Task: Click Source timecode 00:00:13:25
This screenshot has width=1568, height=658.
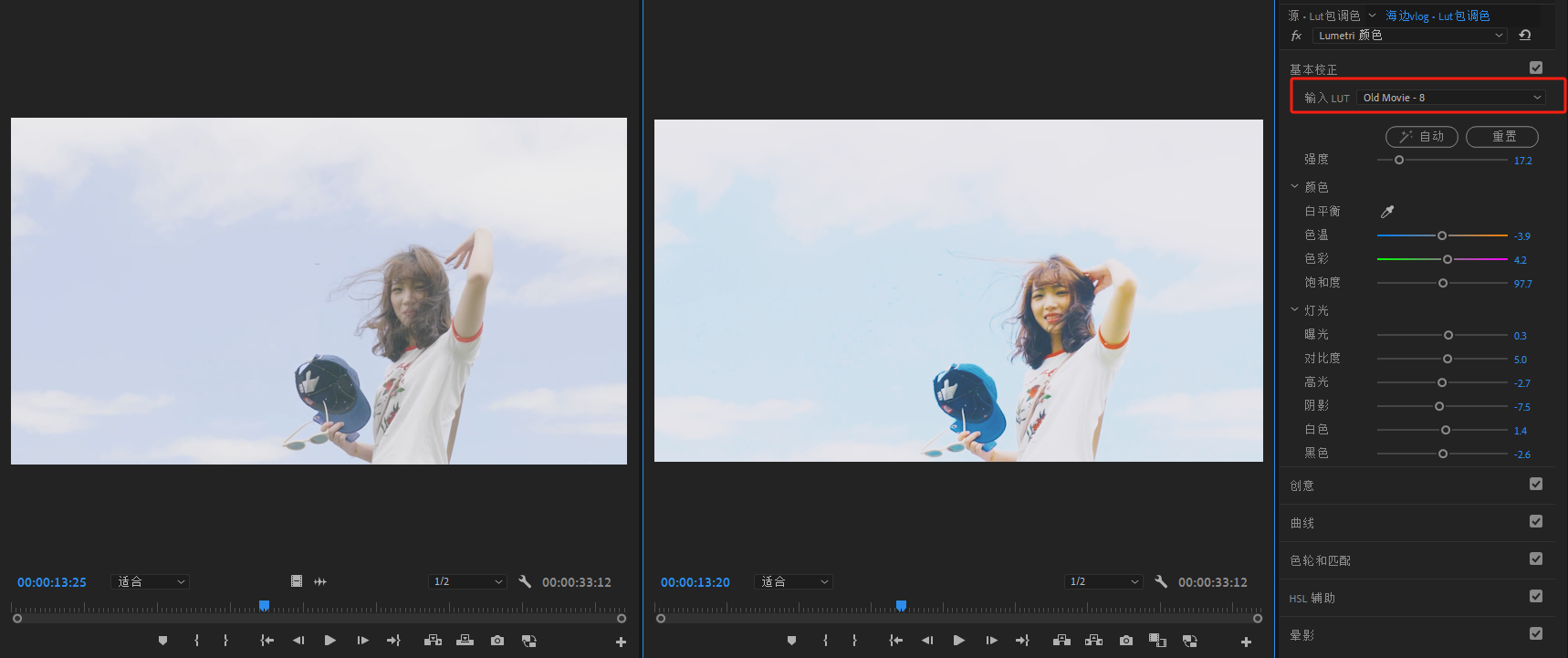Action: tap(52, 582)
